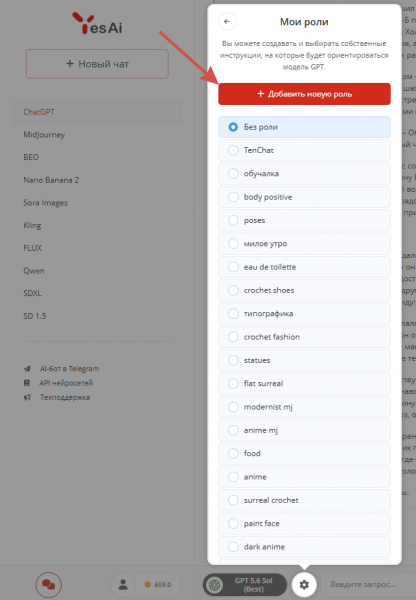Screen dimensions: 416x600
Task: Select Kling from the sidebar
Action: (x=32, y=225)
